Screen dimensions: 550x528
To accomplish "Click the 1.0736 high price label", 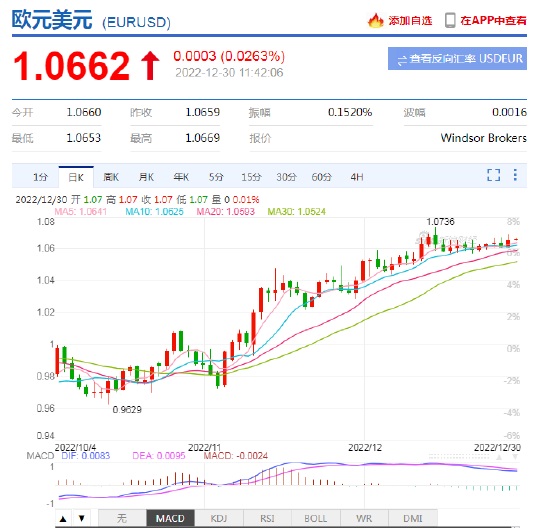I will pyautogui.click(x=440, y=222).
